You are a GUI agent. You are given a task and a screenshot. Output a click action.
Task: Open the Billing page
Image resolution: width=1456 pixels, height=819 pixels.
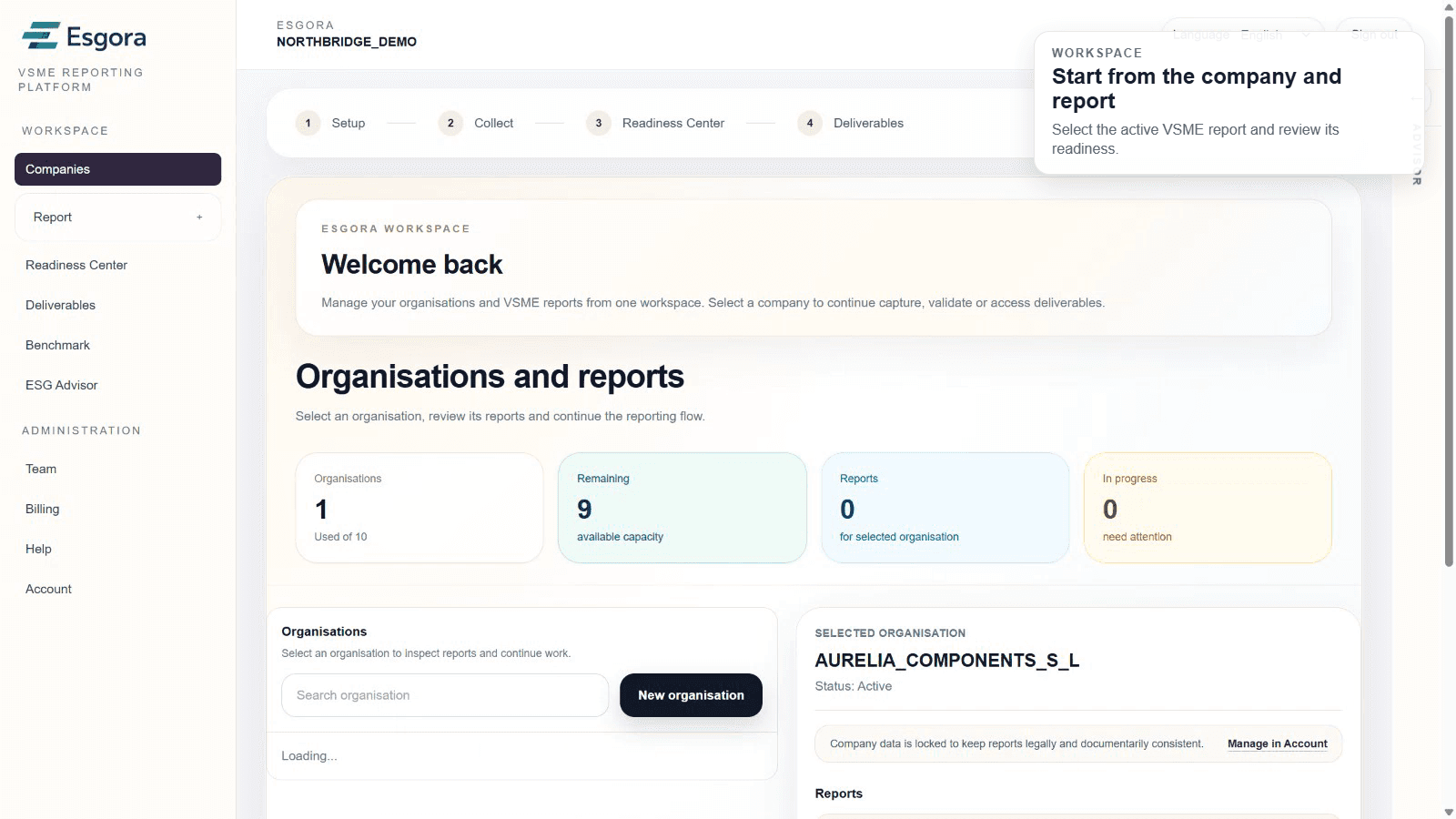point(42,509)
